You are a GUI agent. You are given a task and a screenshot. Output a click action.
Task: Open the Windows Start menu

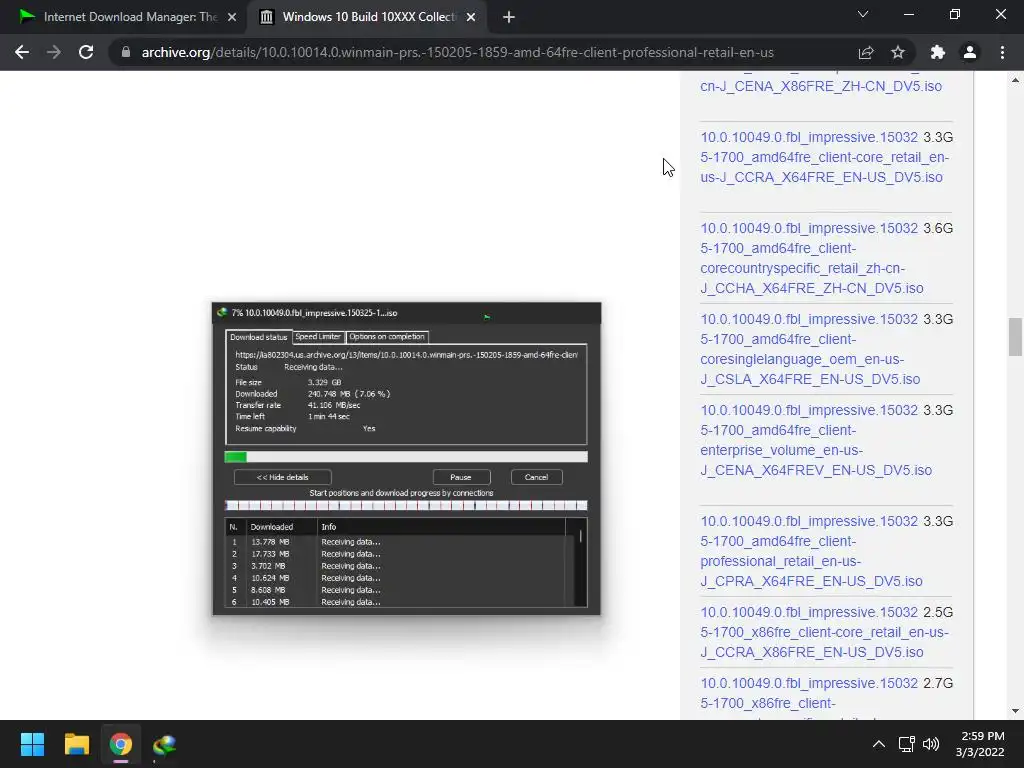tap(32, 744)
